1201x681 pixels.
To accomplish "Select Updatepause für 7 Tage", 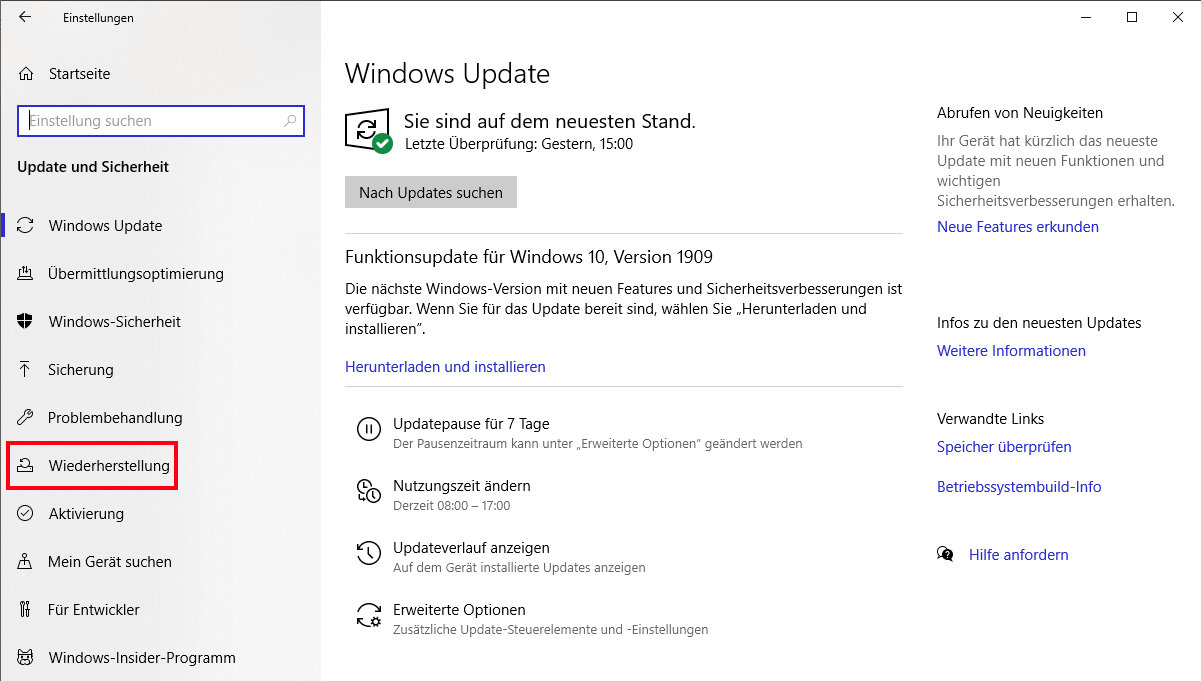I will pos(471,424).
